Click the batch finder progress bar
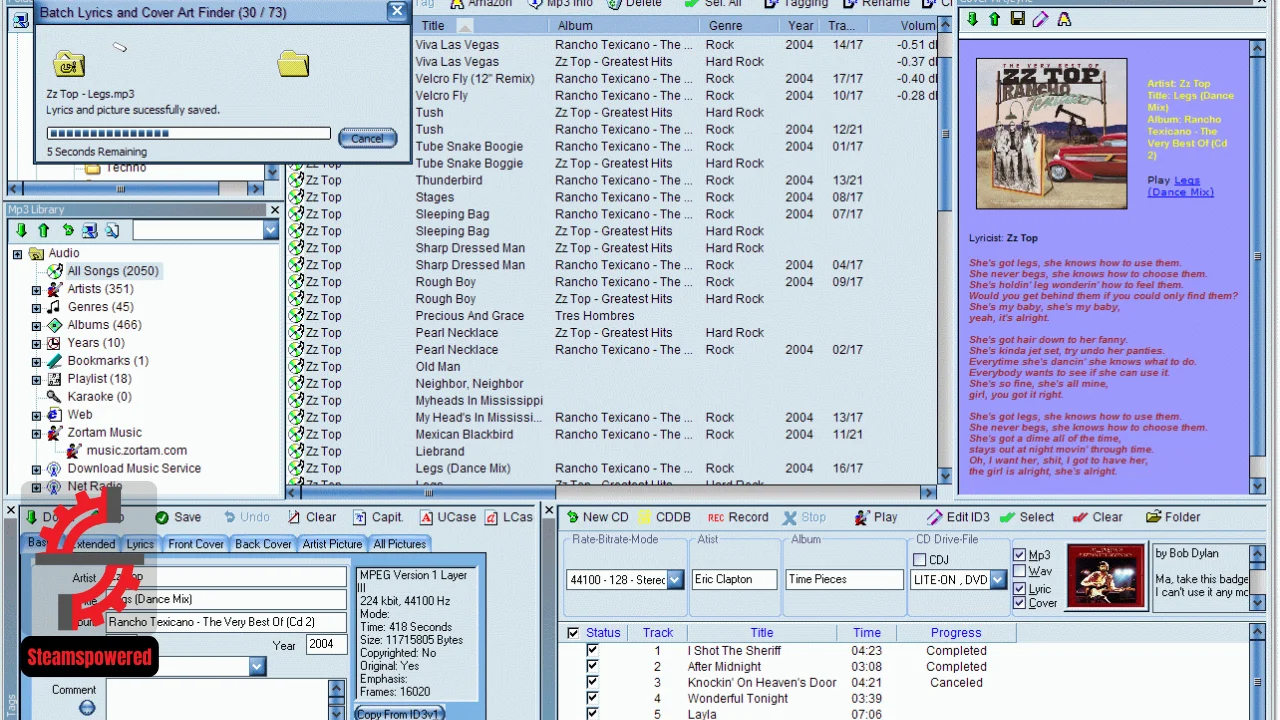Viewport: 1280px width, 720px height. 188,133
